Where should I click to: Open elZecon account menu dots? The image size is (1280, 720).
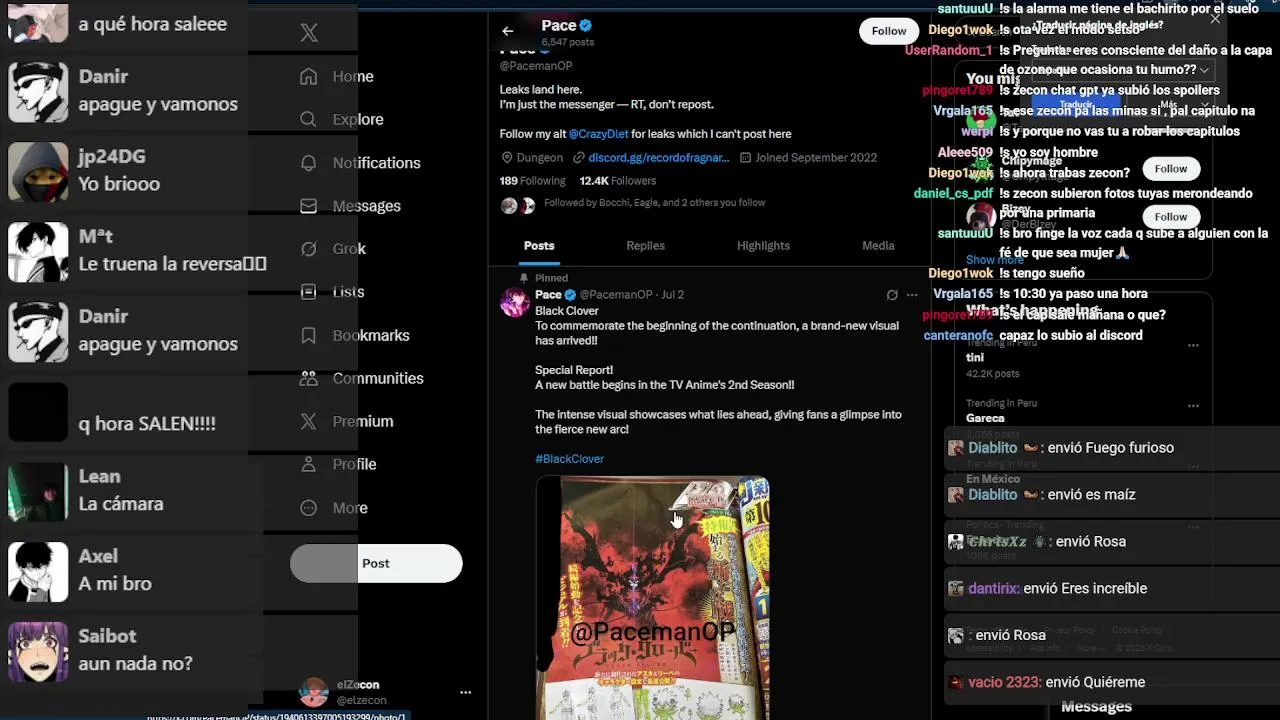tap(465, 692)
